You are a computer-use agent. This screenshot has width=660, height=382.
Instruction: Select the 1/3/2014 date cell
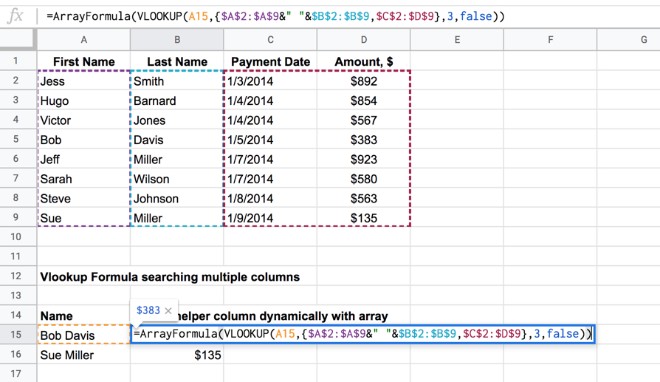270,81
